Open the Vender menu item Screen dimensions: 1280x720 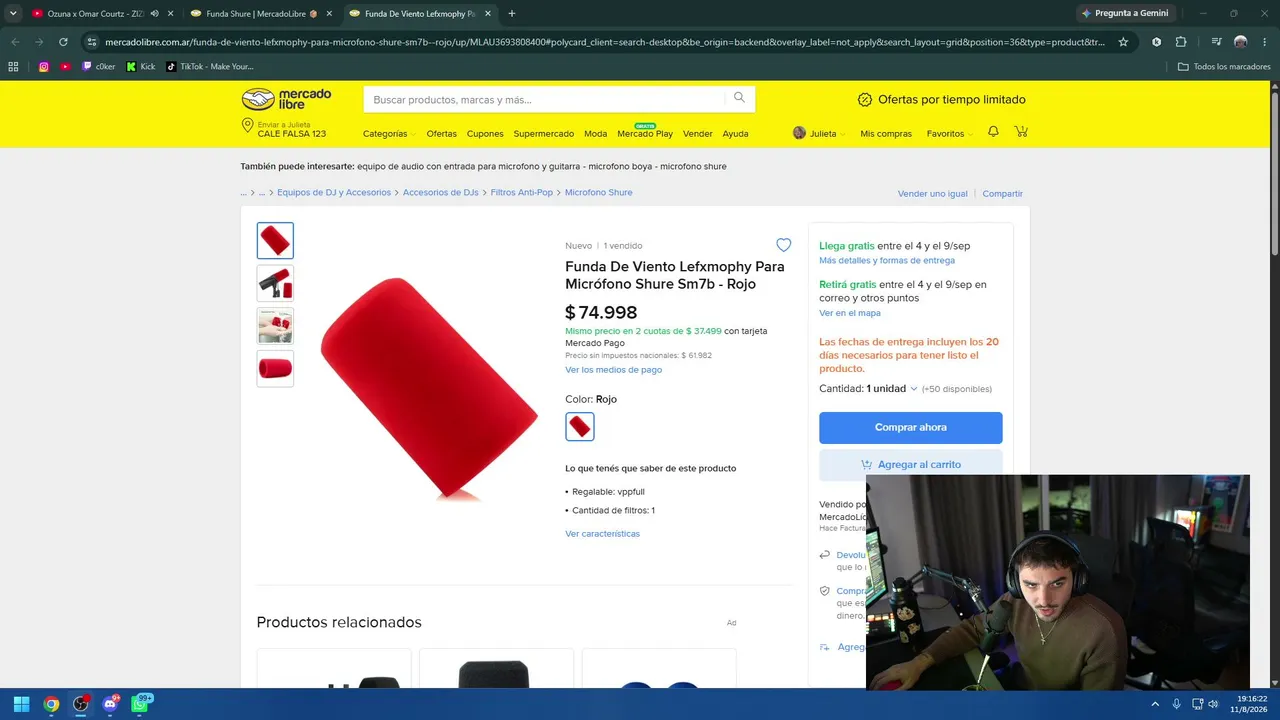[x=698, y=134]
